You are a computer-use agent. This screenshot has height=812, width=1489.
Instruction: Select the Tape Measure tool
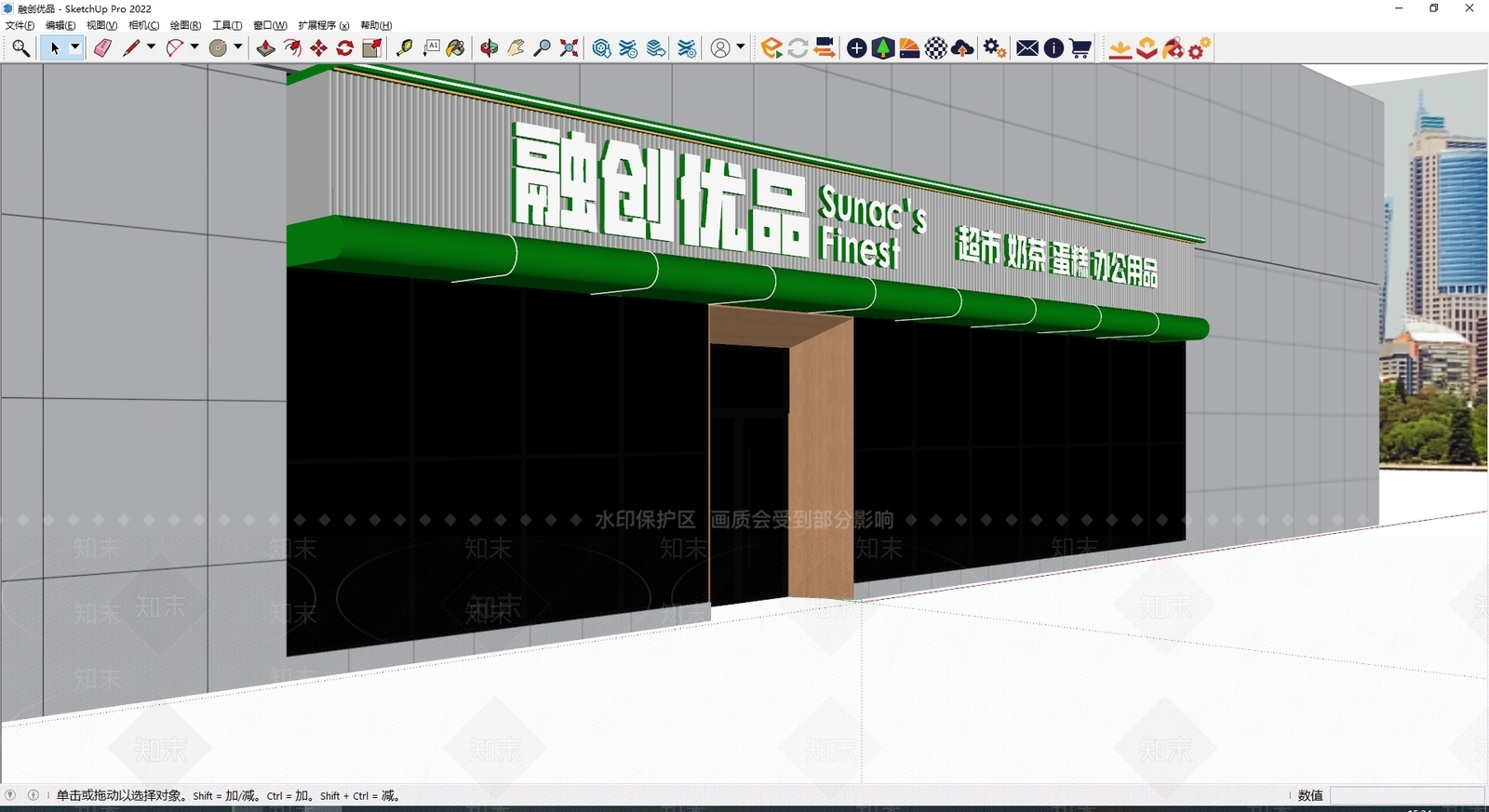point(404,48)
